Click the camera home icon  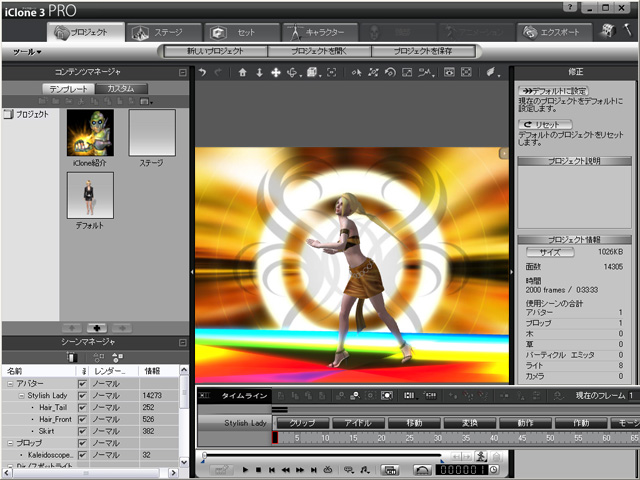tap(242, 73)
